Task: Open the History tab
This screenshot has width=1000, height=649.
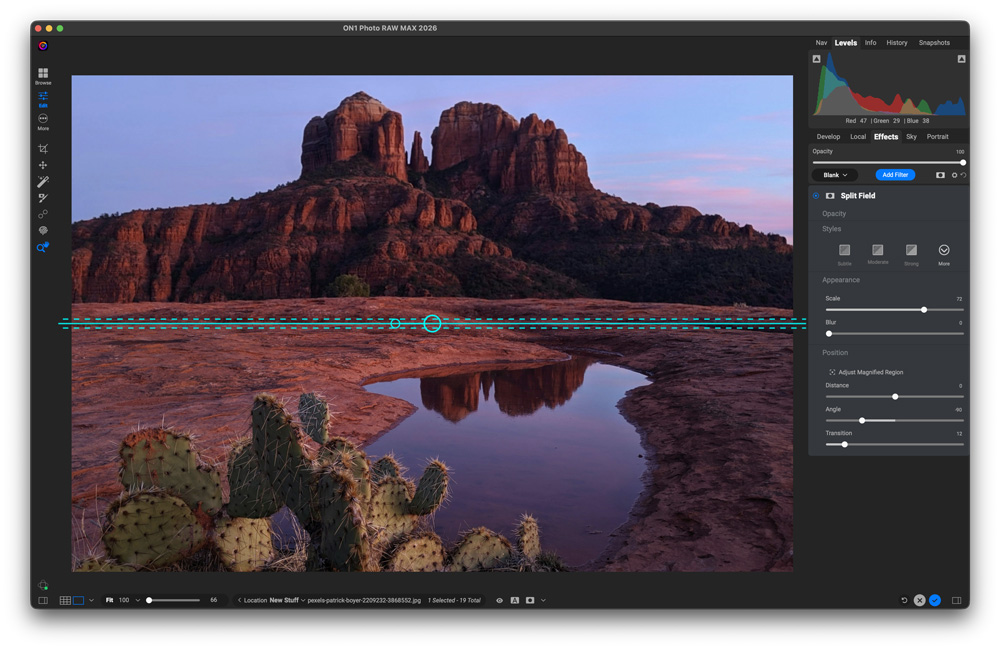Action: (896, 43)
